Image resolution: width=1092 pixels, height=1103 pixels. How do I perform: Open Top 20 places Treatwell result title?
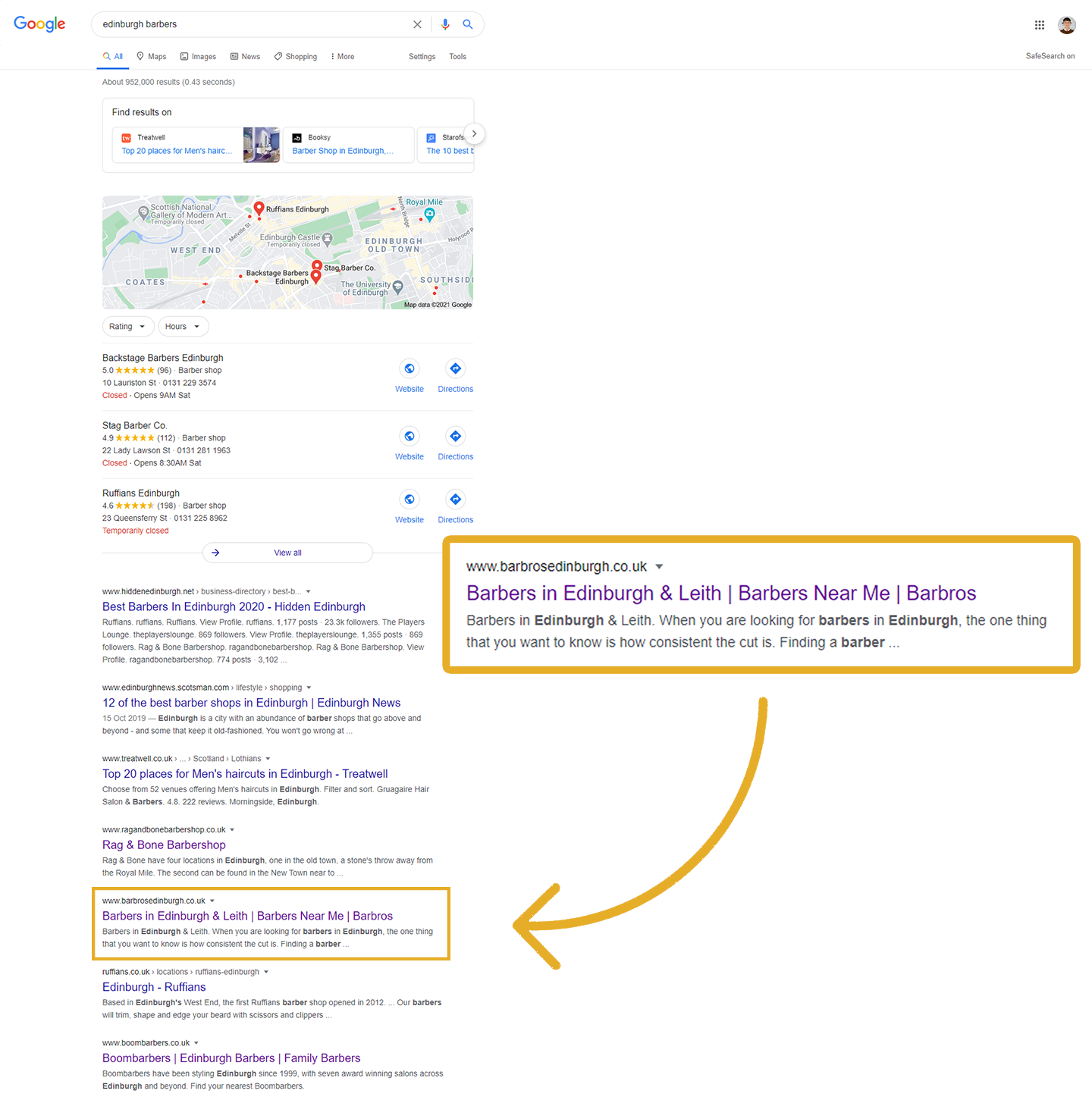245,774
